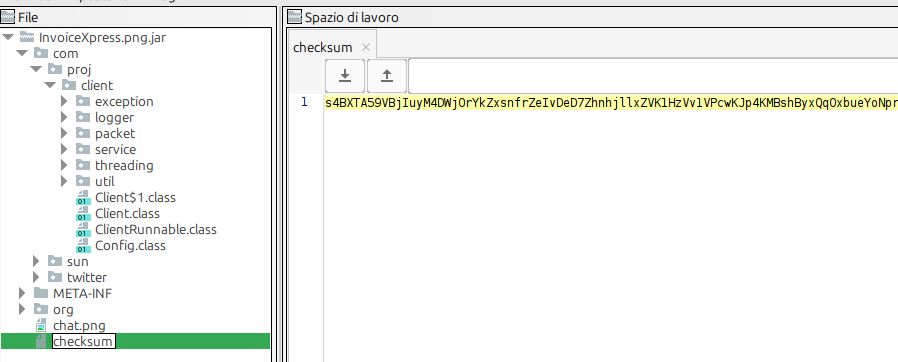Click the upload arrow toolbar button
Viewport: 898px width, 362px height.
[387, 76]
